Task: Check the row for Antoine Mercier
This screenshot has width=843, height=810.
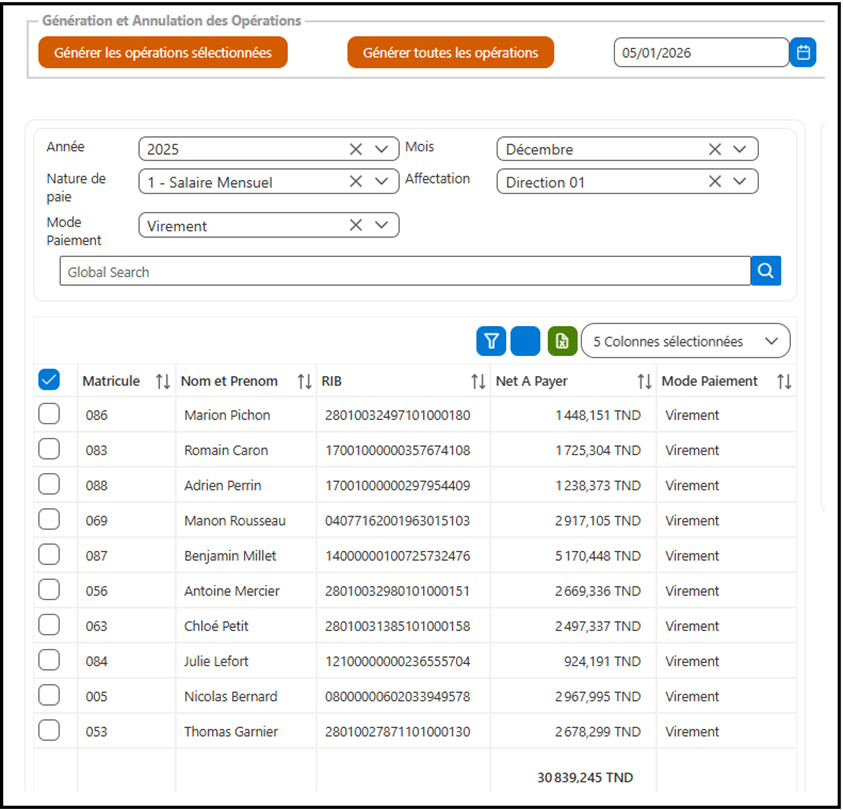Action: coord(49,590)
